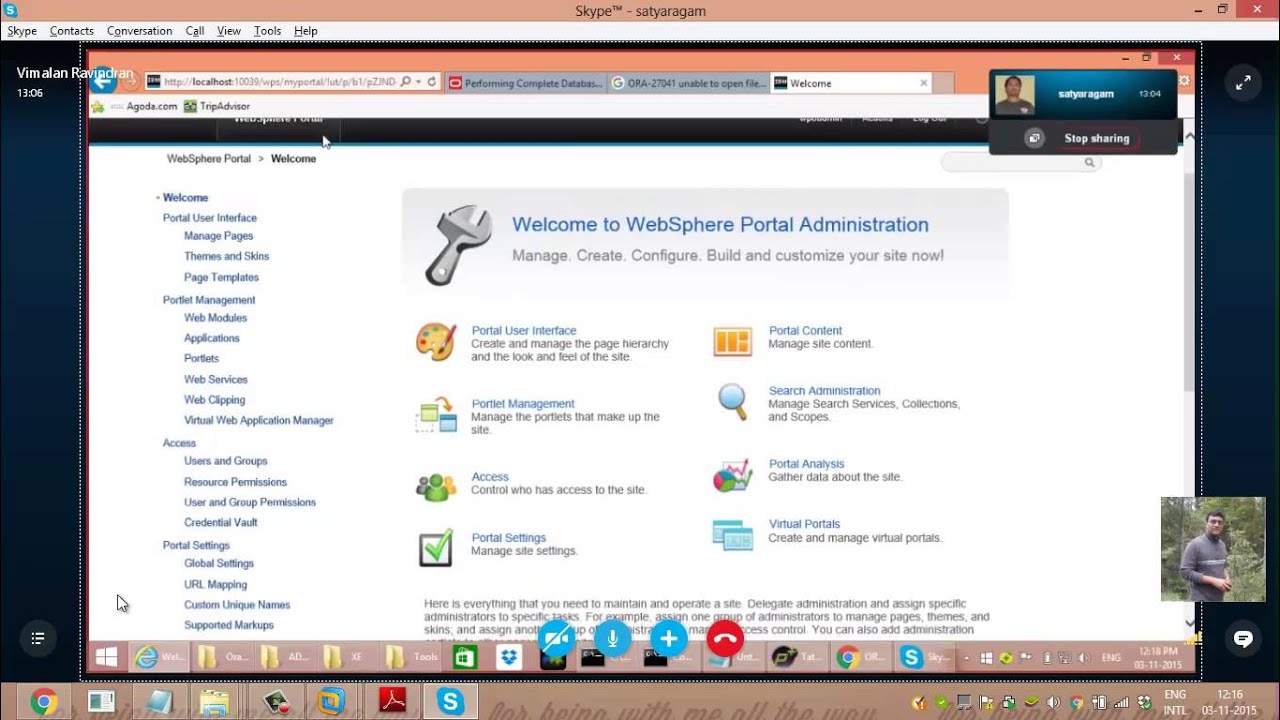
Task: Open the Tools menu
Action: coord(268,31)
